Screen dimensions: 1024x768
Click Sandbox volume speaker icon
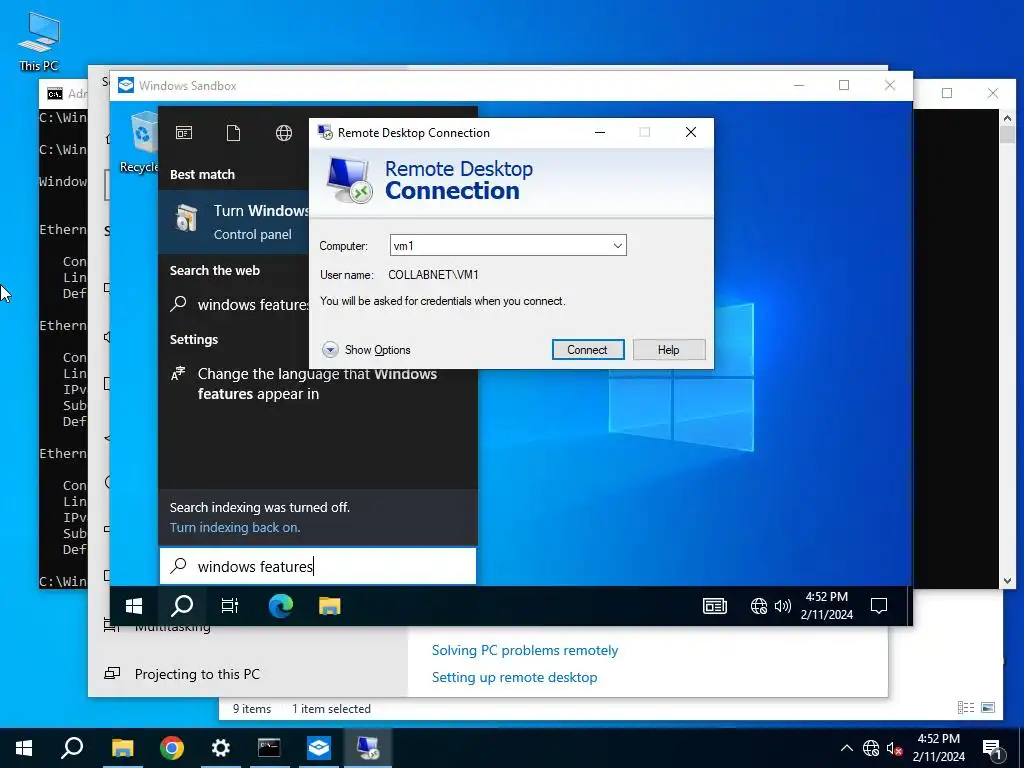(x=782, y=606)
